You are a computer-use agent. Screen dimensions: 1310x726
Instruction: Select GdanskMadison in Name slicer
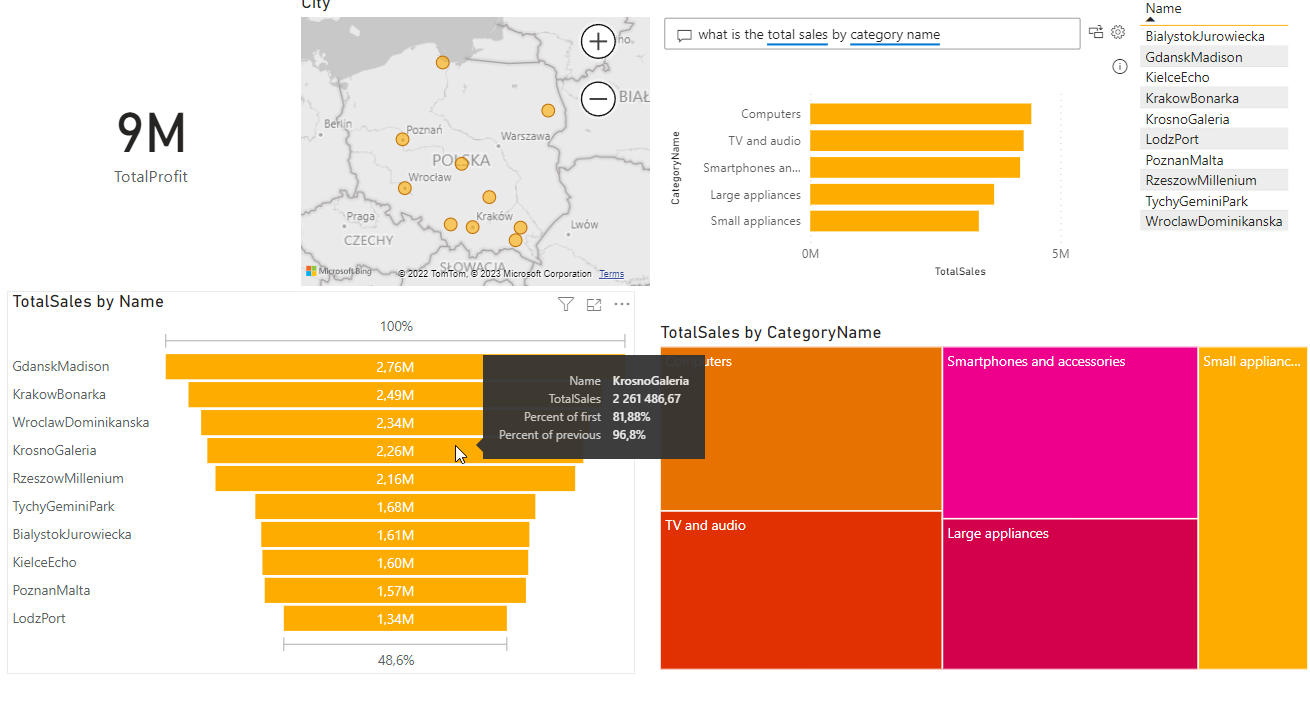click(x=1214, y=57)
